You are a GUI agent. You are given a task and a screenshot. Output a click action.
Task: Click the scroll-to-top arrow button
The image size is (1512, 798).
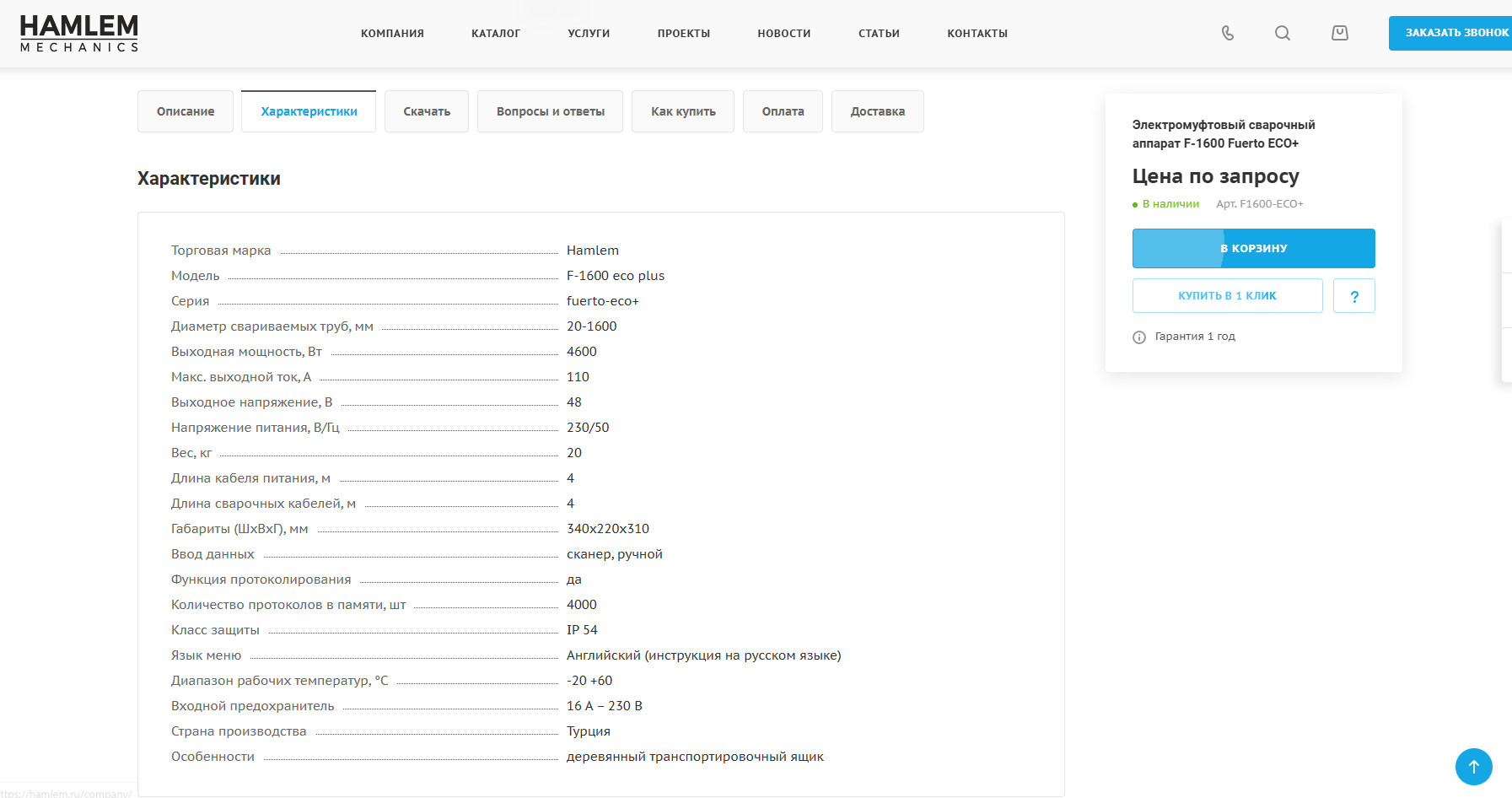click(1474, 767)
